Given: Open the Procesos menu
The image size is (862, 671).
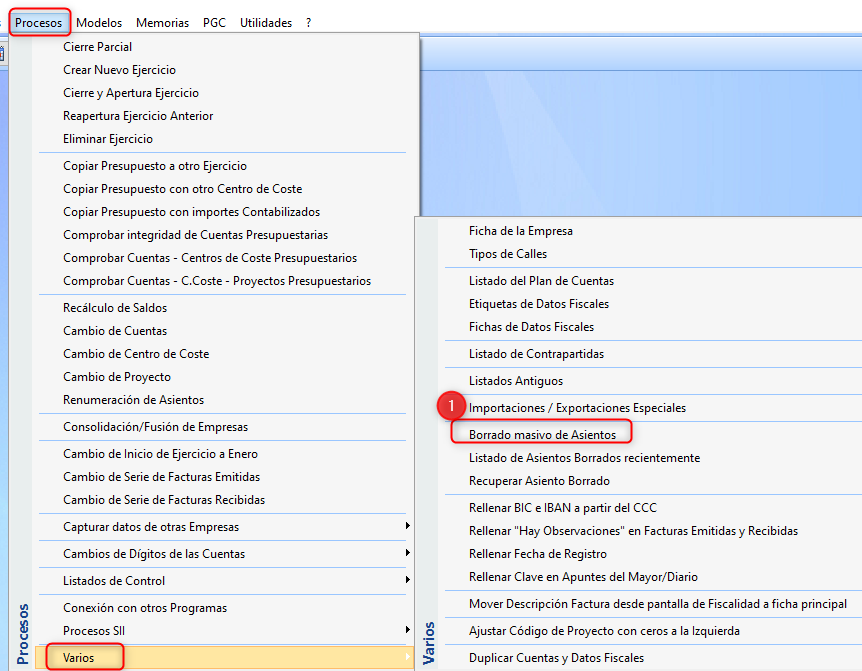Looking at the screenshot, I should [39, 22].
